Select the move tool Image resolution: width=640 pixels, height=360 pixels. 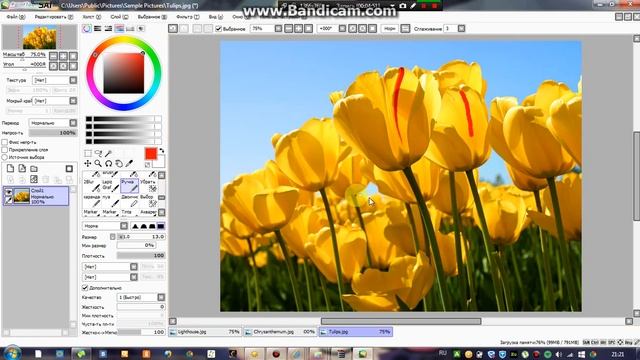point(88,164)
